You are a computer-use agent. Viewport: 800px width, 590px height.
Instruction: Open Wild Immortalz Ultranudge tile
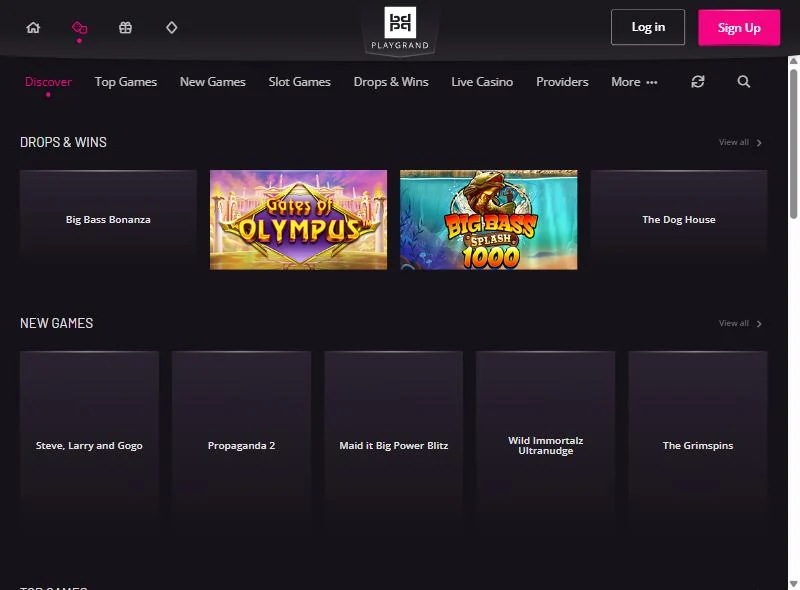click(545, 445)
